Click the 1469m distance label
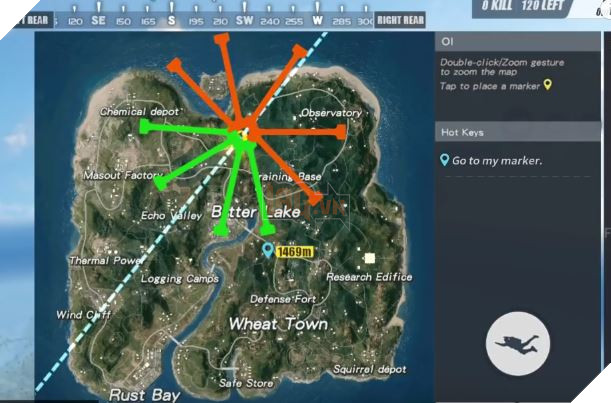 tap(295, 252)
